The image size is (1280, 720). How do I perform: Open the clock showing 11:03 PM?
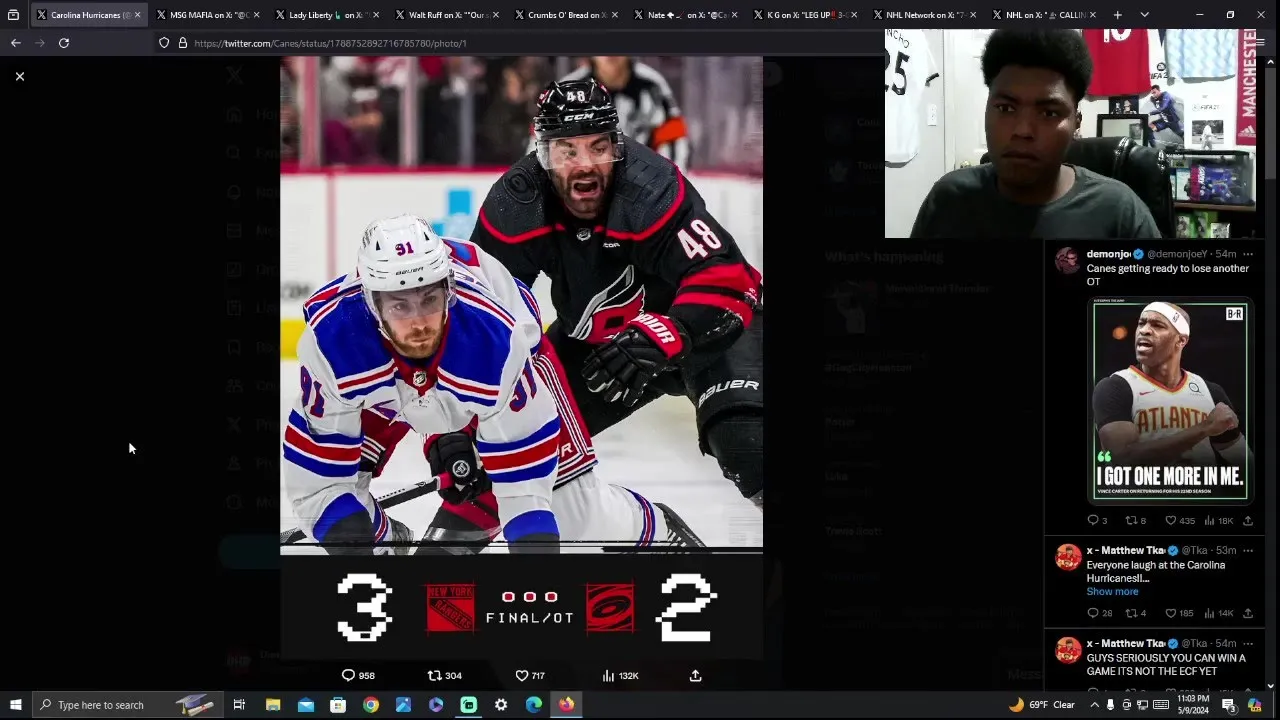(x=1193, y=705)
